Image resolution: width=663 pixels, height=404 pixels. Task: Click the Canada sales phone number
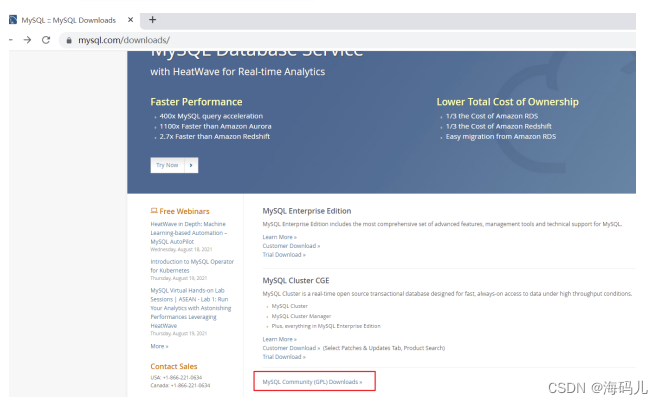tap(190, 385)
